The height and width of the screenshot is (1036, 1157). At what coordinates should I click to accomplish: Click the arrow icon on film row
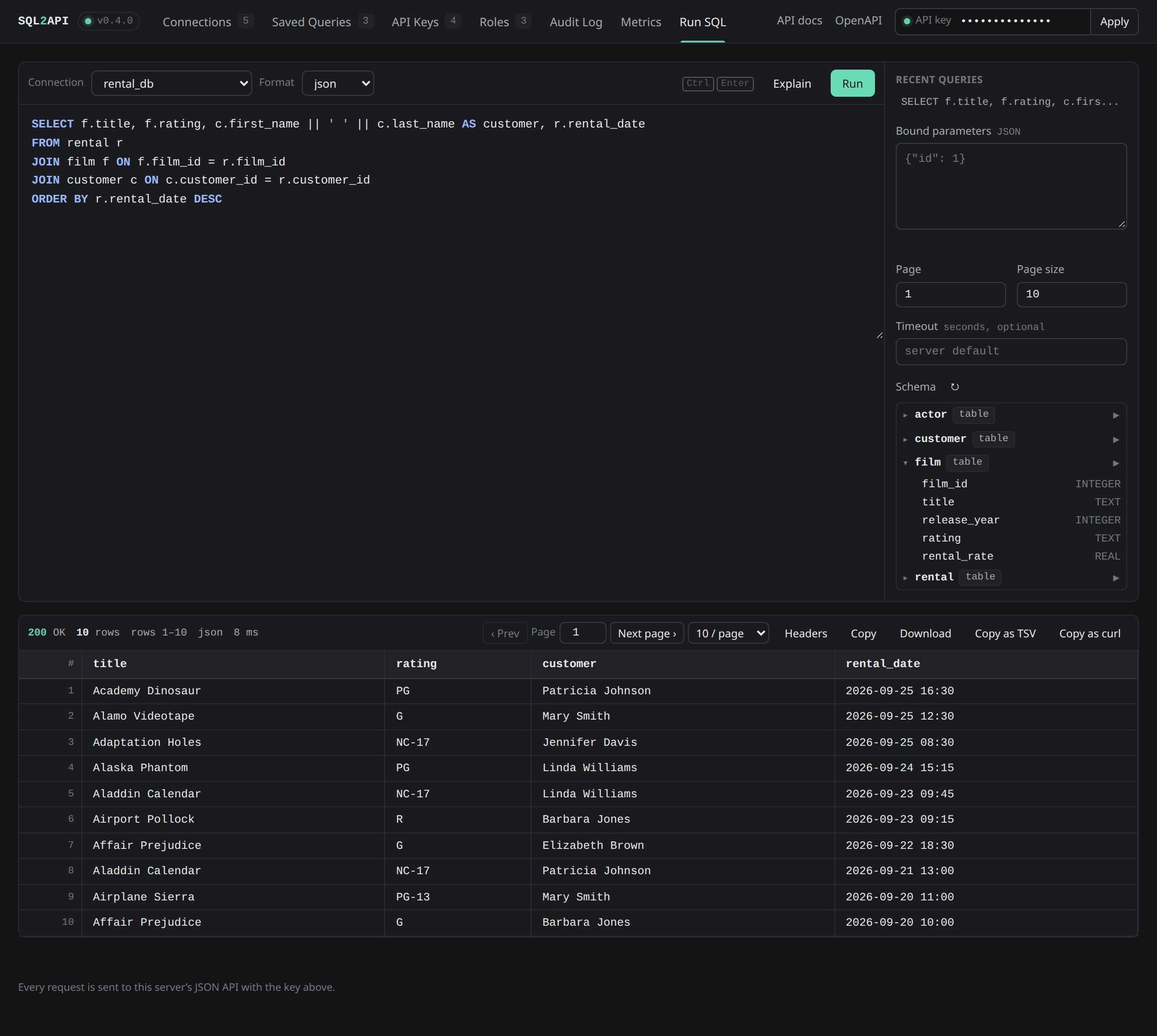pyautogui.click(x=1115, y=463)
